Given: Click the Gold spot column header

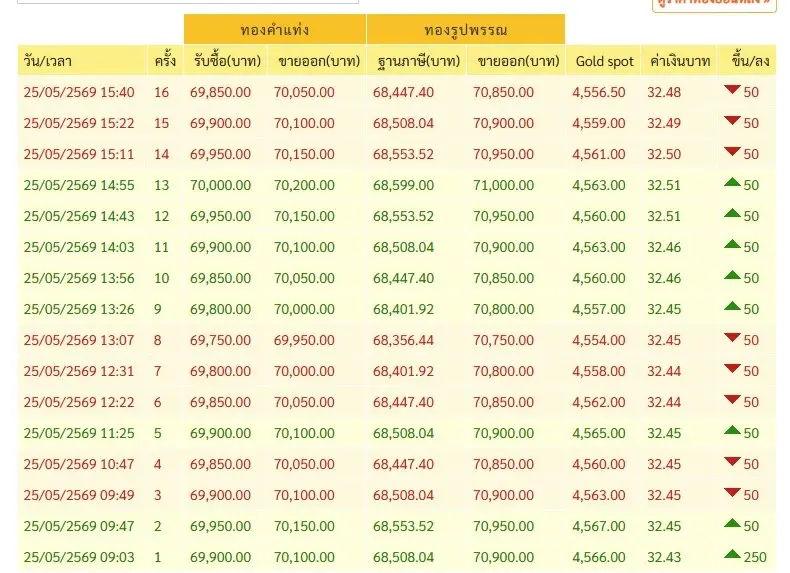Looking at the screenshot, I should click(604, 61).
